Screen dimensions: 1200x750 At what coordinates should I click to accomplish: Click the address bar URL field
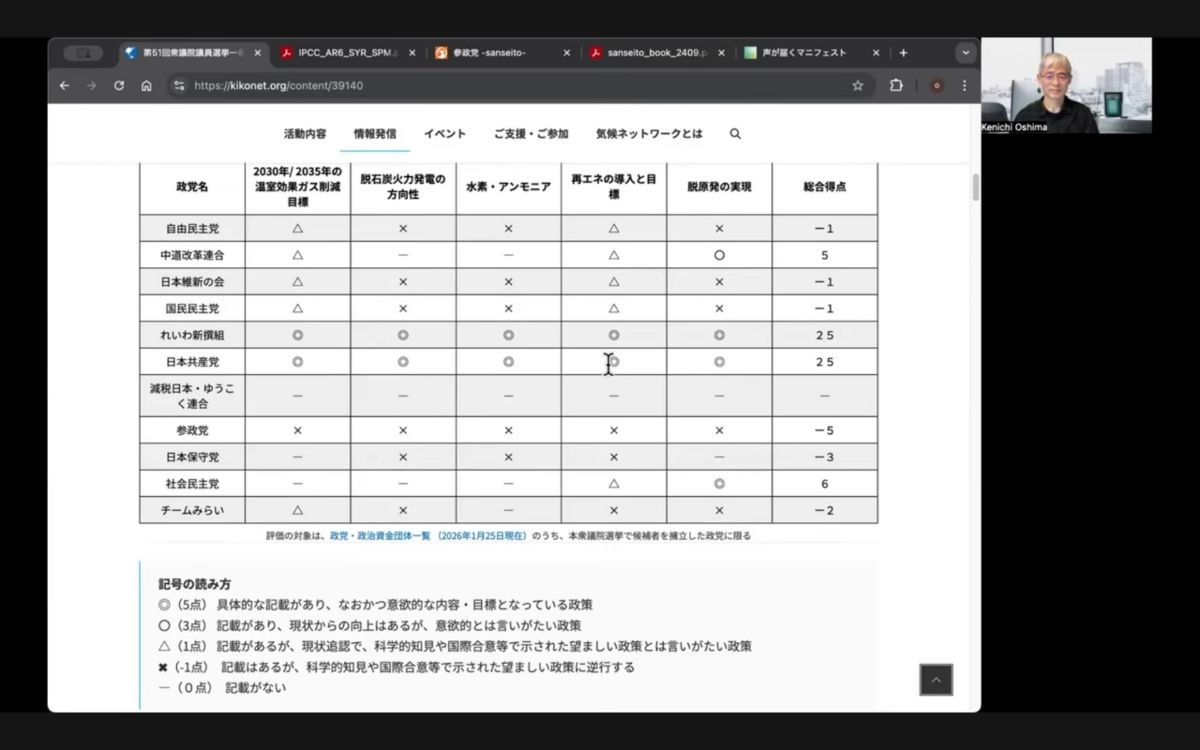500,86
